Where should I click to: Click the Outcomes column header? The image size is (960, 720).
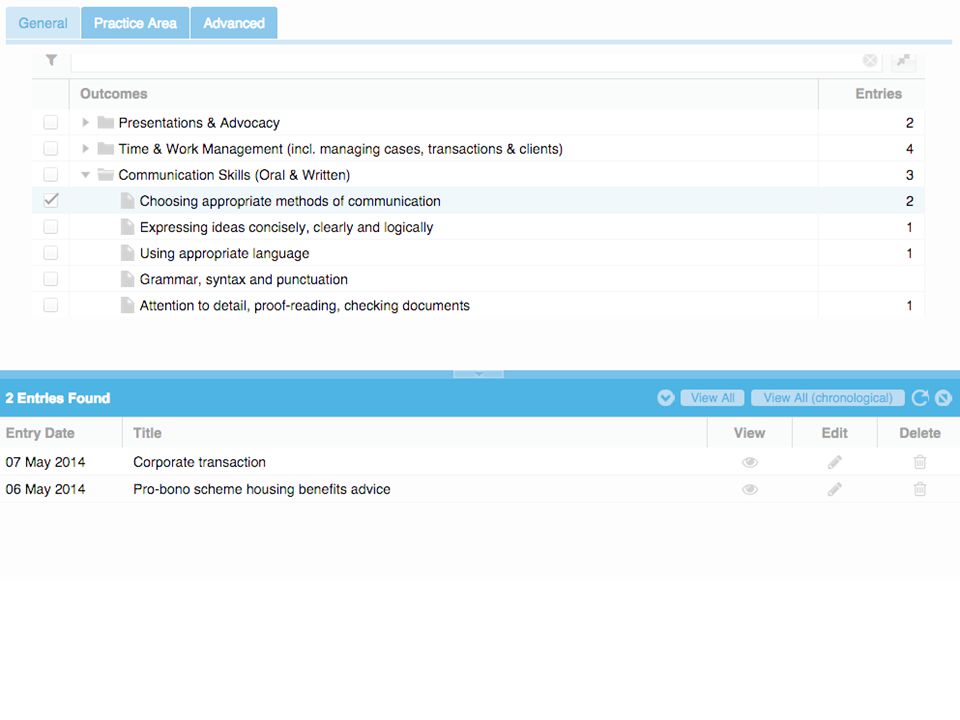coord(443,94)
